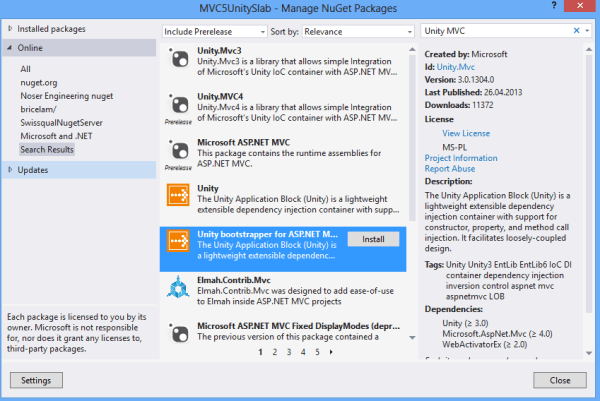Click the details pane scroll up arrow

pyautogui.click(x=589, y=49)
